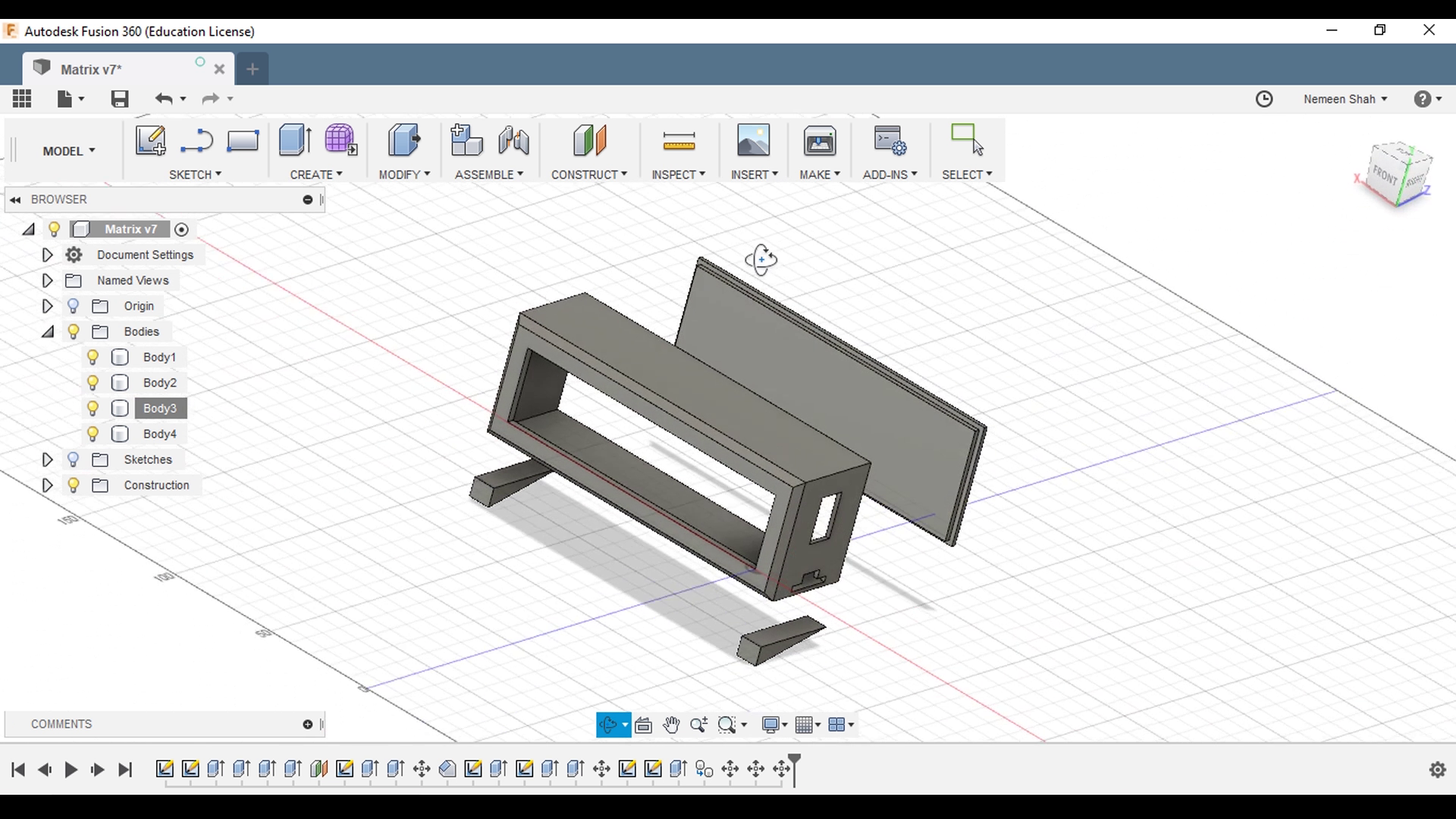Open the ASSEMBLE menu
Image resolution: width=1456 pixels, height=819 pixels.
pyautogui.click(x=489, y=174)
